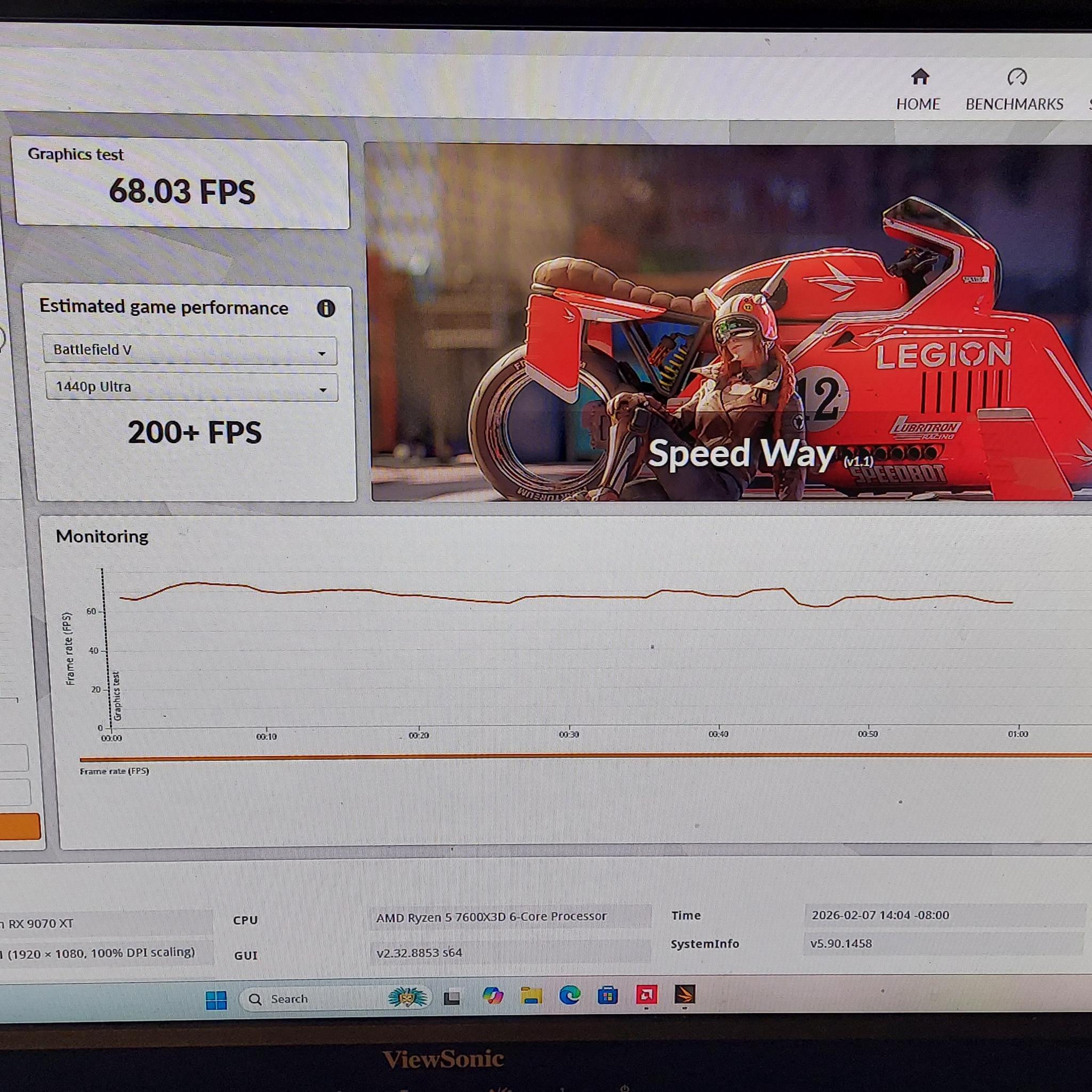Viewport: 1092px width, 1092px height.
Task: Open Microsoft Edge from the taskbar
Action: tap(570, 995)
